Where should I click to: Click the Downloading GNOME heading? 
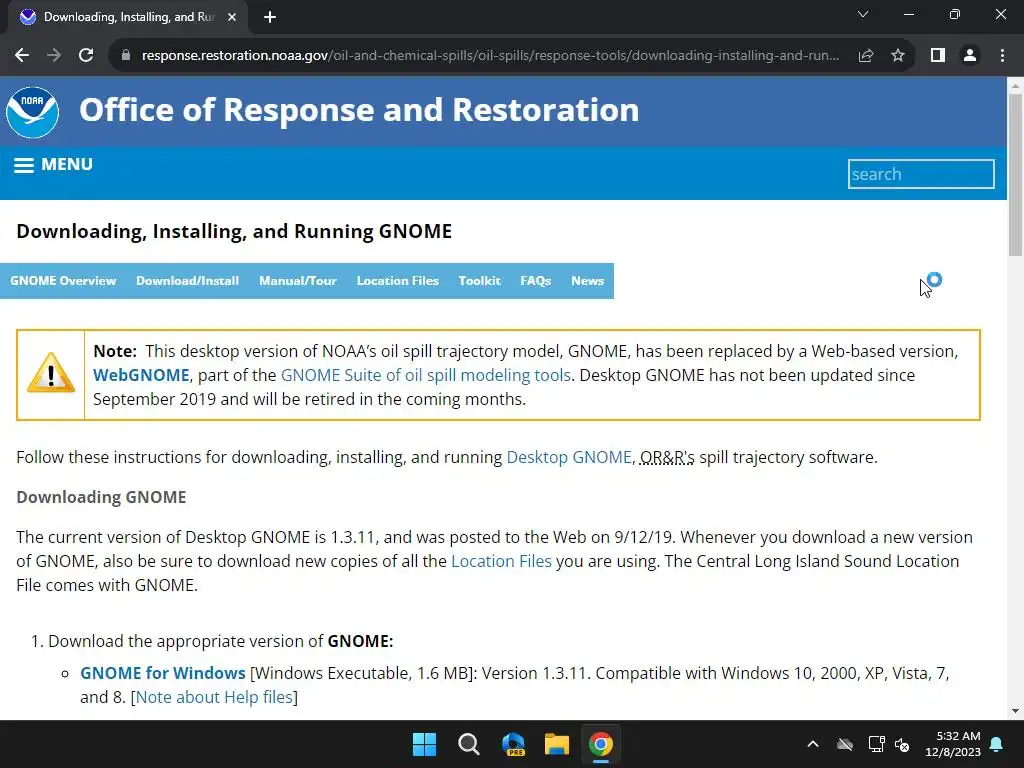coord(101,498)
